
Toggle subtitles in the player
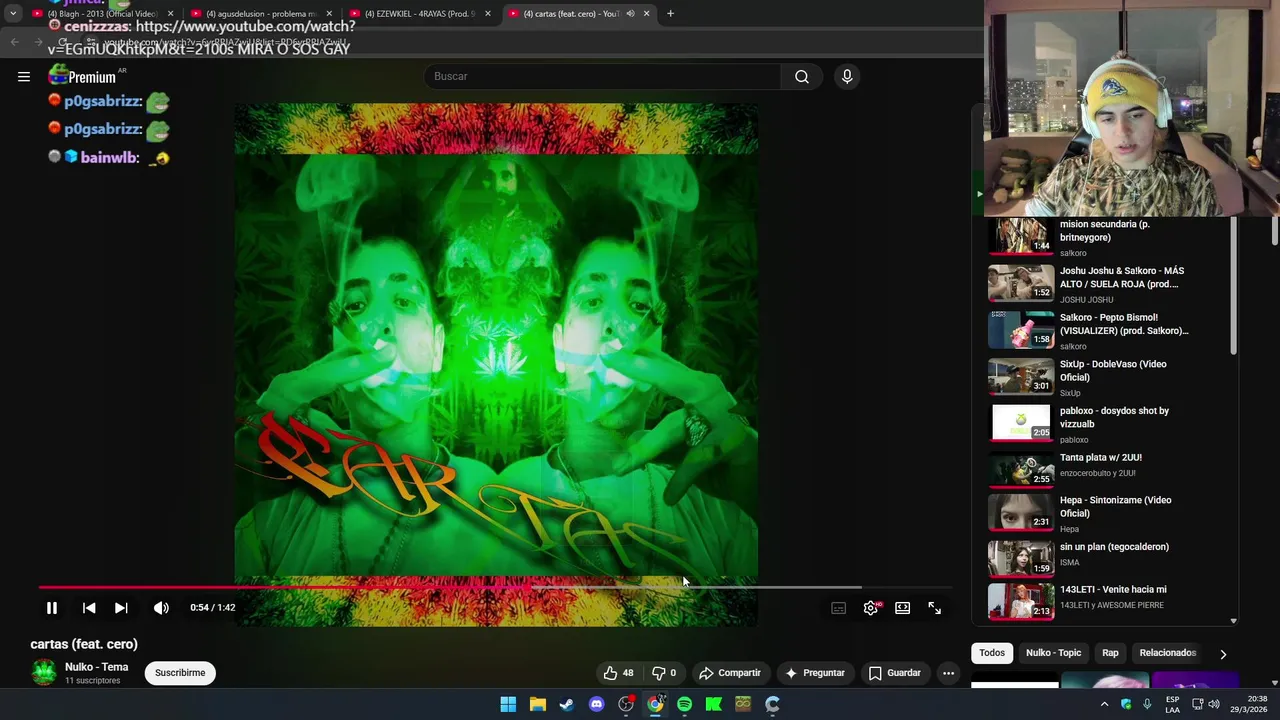pyautogui.click(x=839, y=608)
